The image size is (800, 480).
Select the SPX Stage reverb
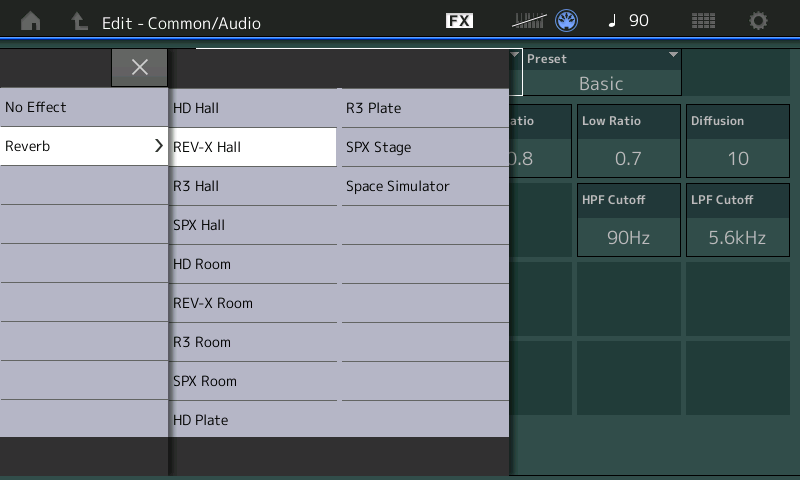[425, 147]
